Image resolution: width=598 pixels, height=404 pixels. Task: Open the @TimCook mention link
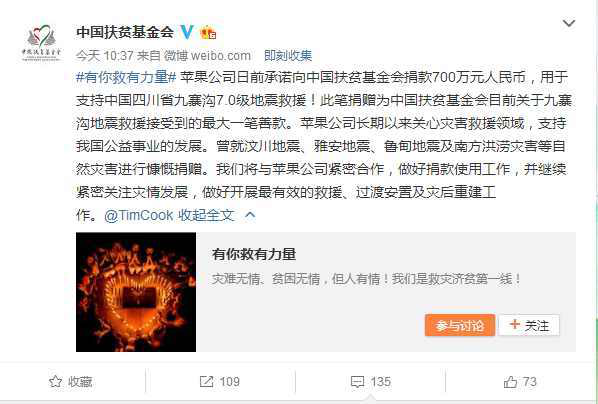coord(138,216)
